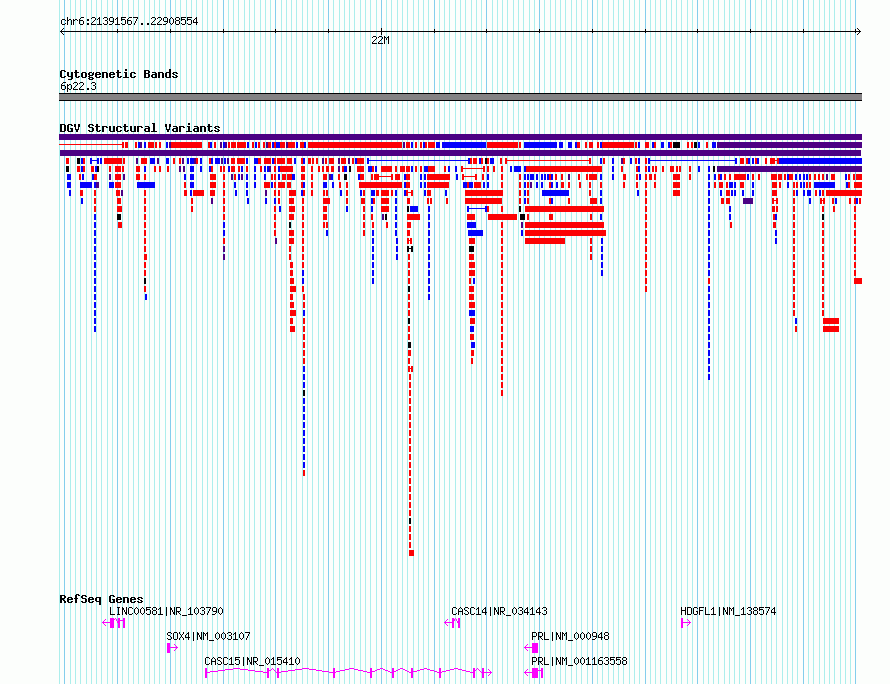Select the PRL NM_001163558 gene glyph

pyautogui.click(x=534, y=673)
